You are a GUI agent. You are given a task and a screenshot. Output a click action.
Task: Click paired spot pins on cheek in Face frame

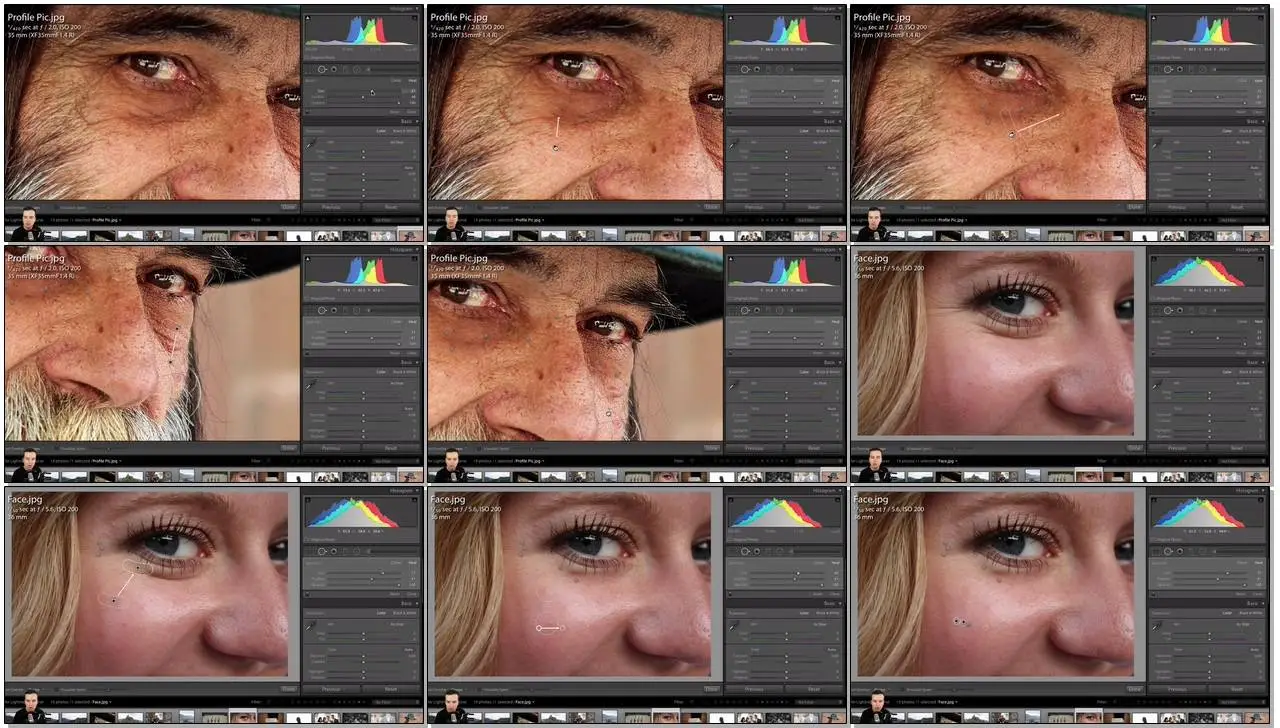(x=960, y=622)
